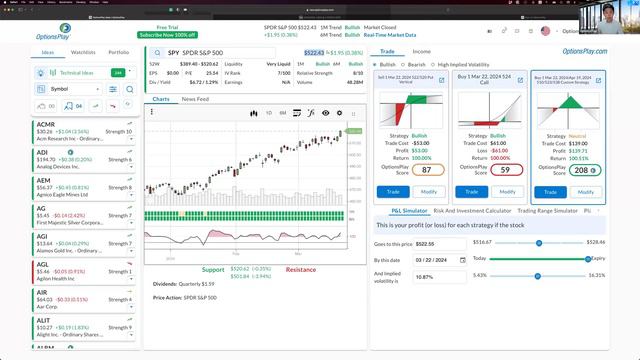Click the OptionsPlay logo
Screen dimensions: 640x360
(x=53, y=31)
